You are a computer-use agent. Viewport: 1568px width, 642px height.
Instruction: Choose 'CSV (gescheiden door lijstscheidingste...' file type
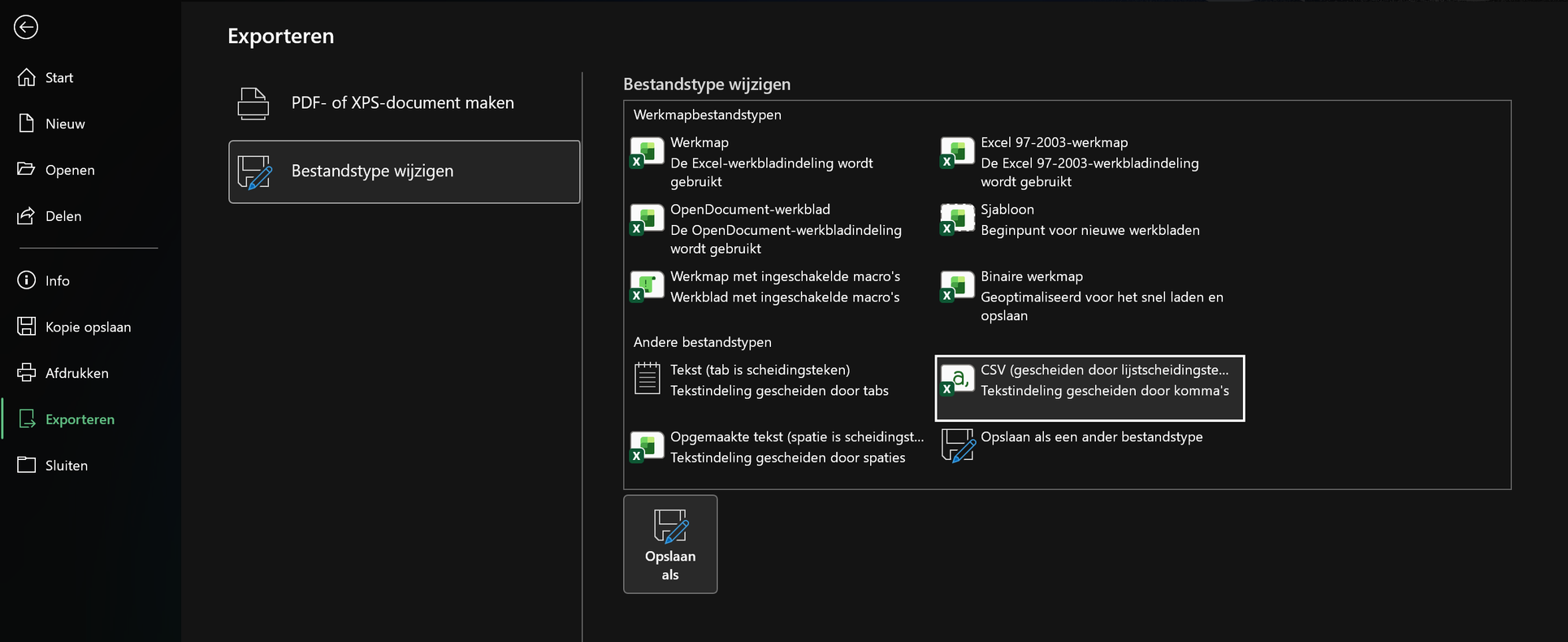click(x=1089, y=388)
